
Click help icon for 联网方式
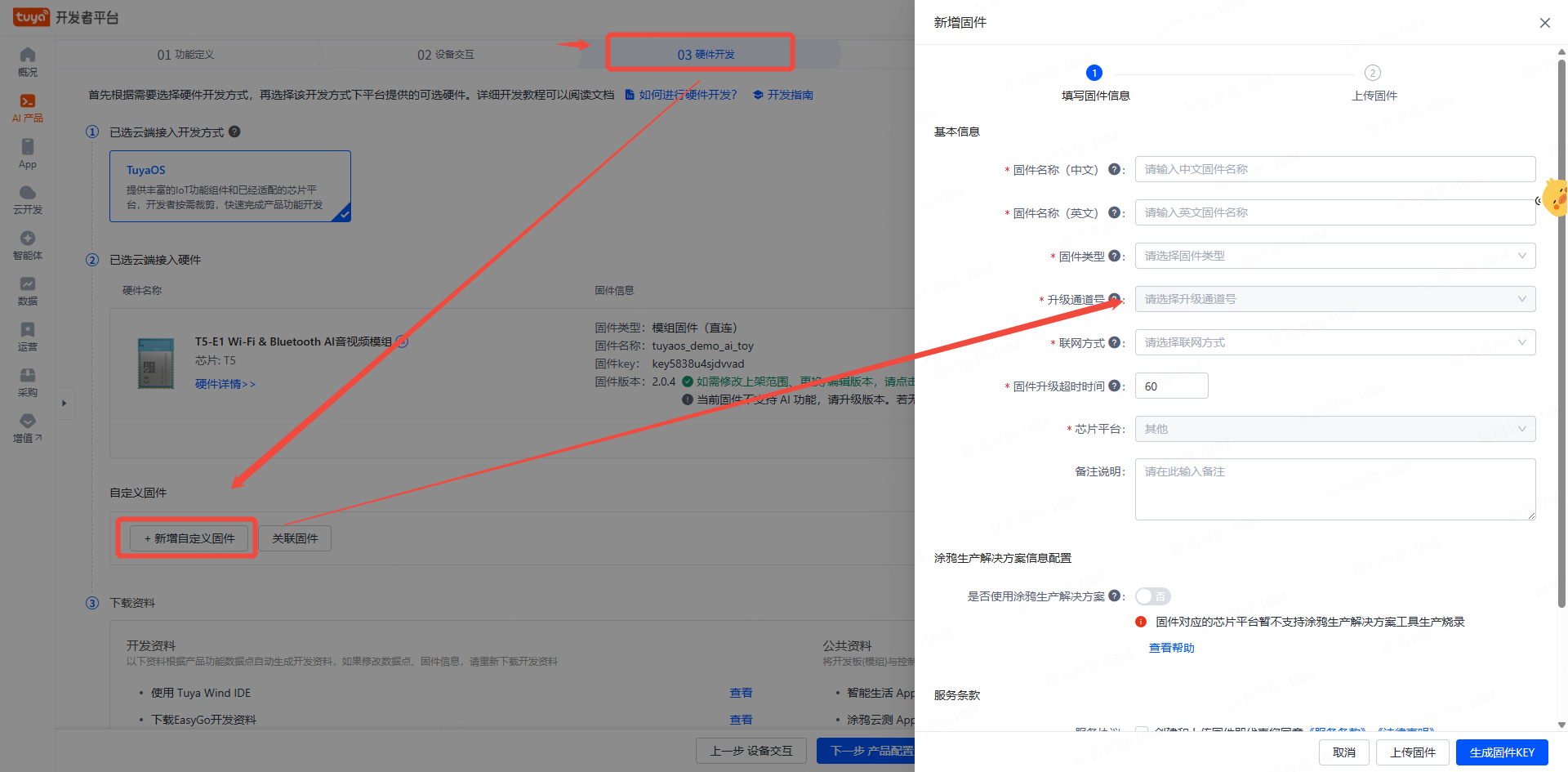point(1114,342)
